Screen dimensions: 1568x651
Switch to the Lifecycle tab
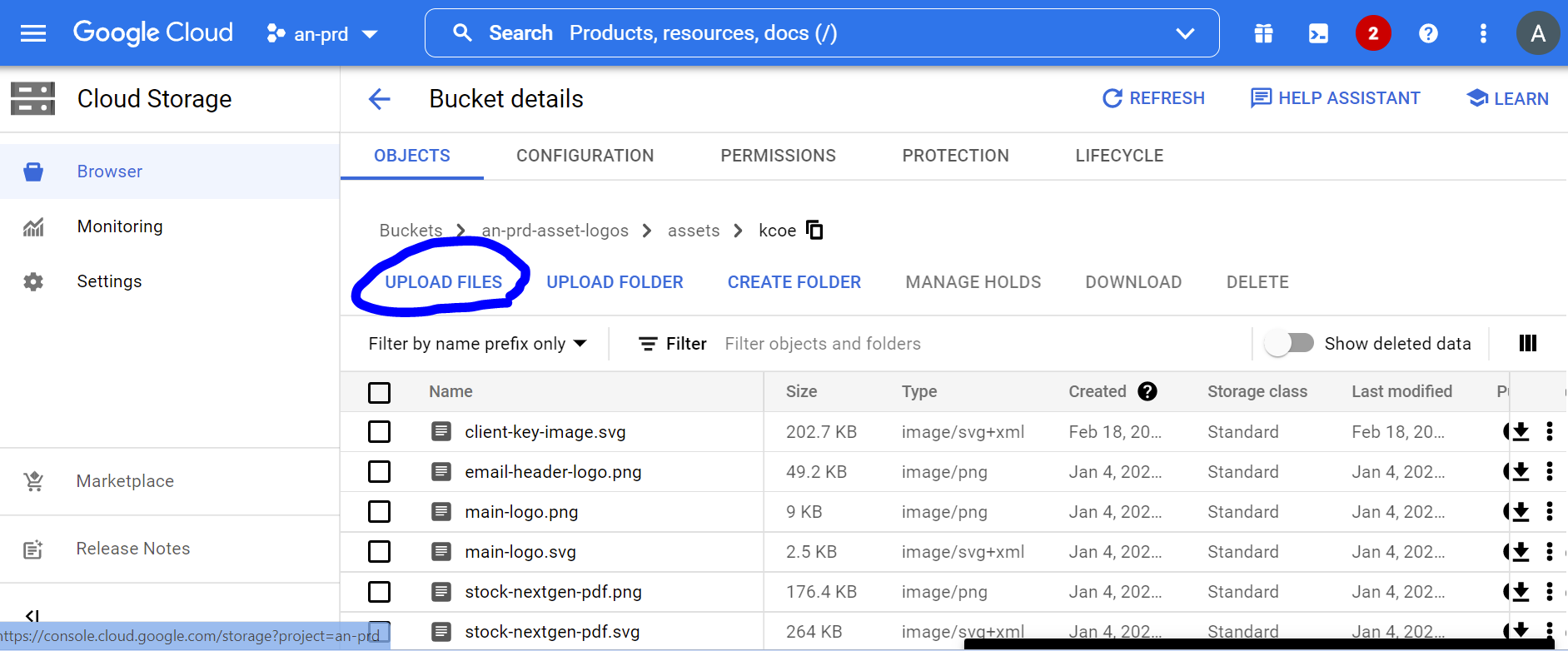point(1119,156)
